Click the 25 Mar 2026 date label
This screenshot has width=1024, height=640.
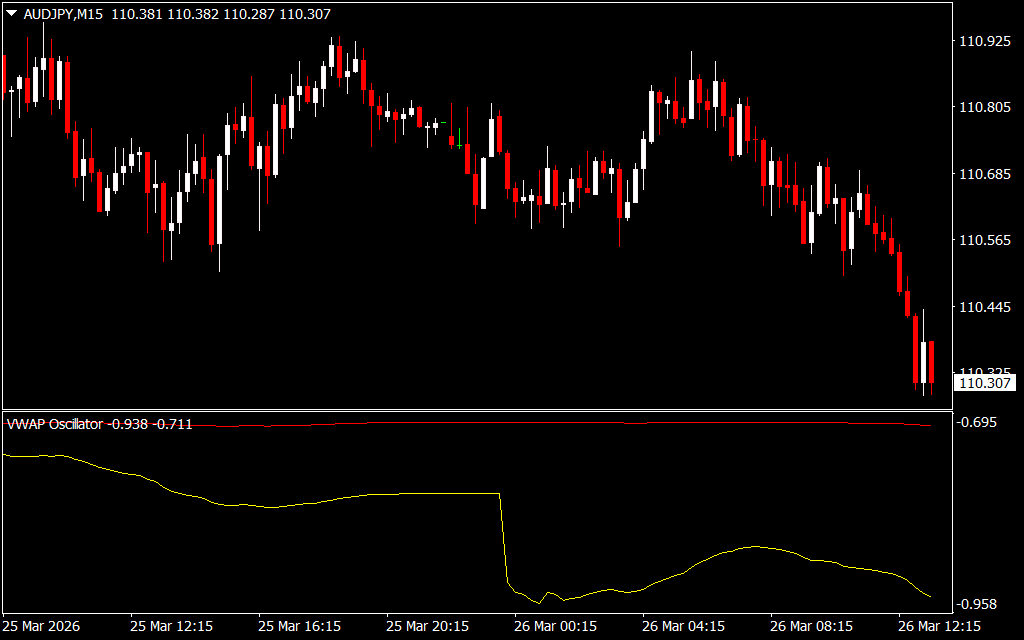click(x=42, y=626)
